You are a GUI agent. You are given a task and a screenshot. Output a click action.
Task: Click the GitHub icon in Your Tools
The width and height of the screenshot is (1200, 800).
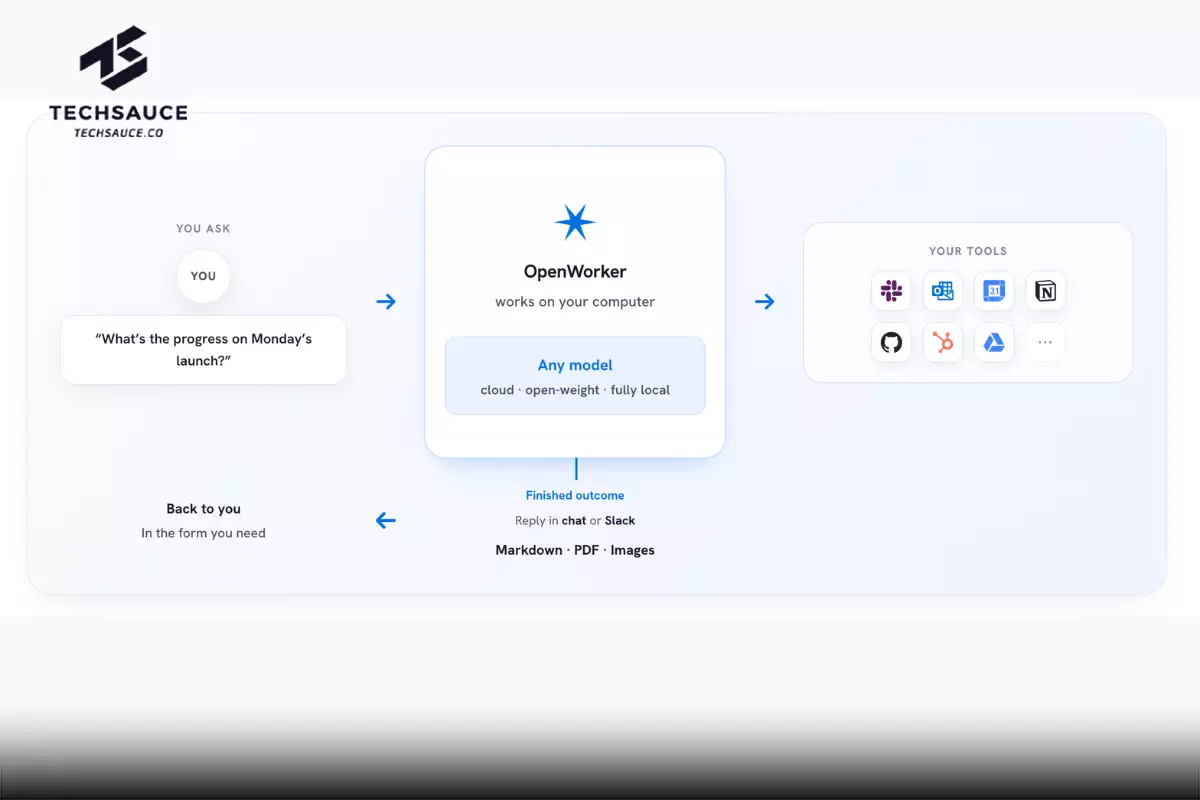[891, 343]
